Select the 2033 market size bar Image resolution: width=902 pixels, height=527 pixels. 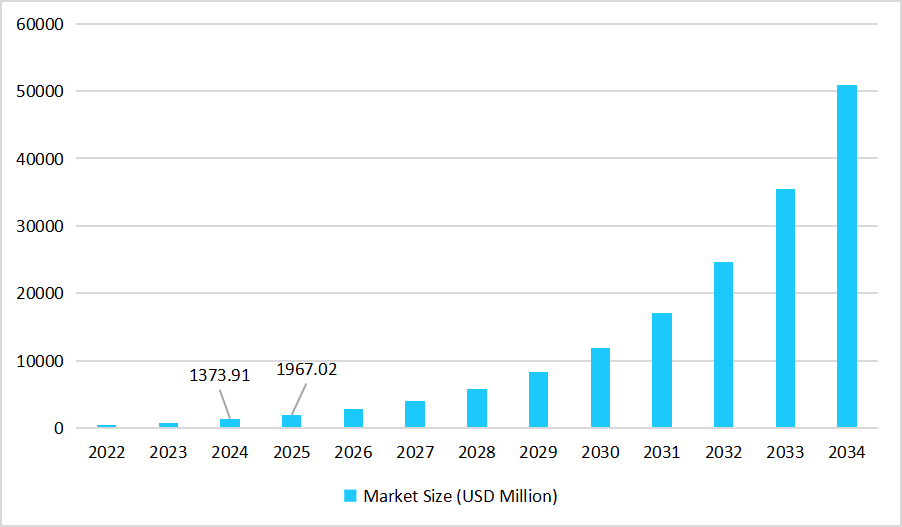click(785, 309)
